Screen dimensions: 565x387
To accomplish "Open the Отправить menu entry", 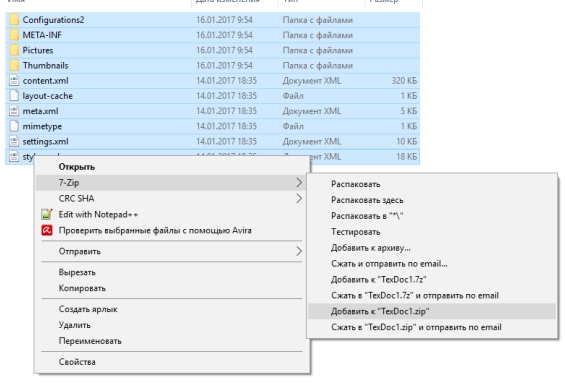I will point(172,251).
